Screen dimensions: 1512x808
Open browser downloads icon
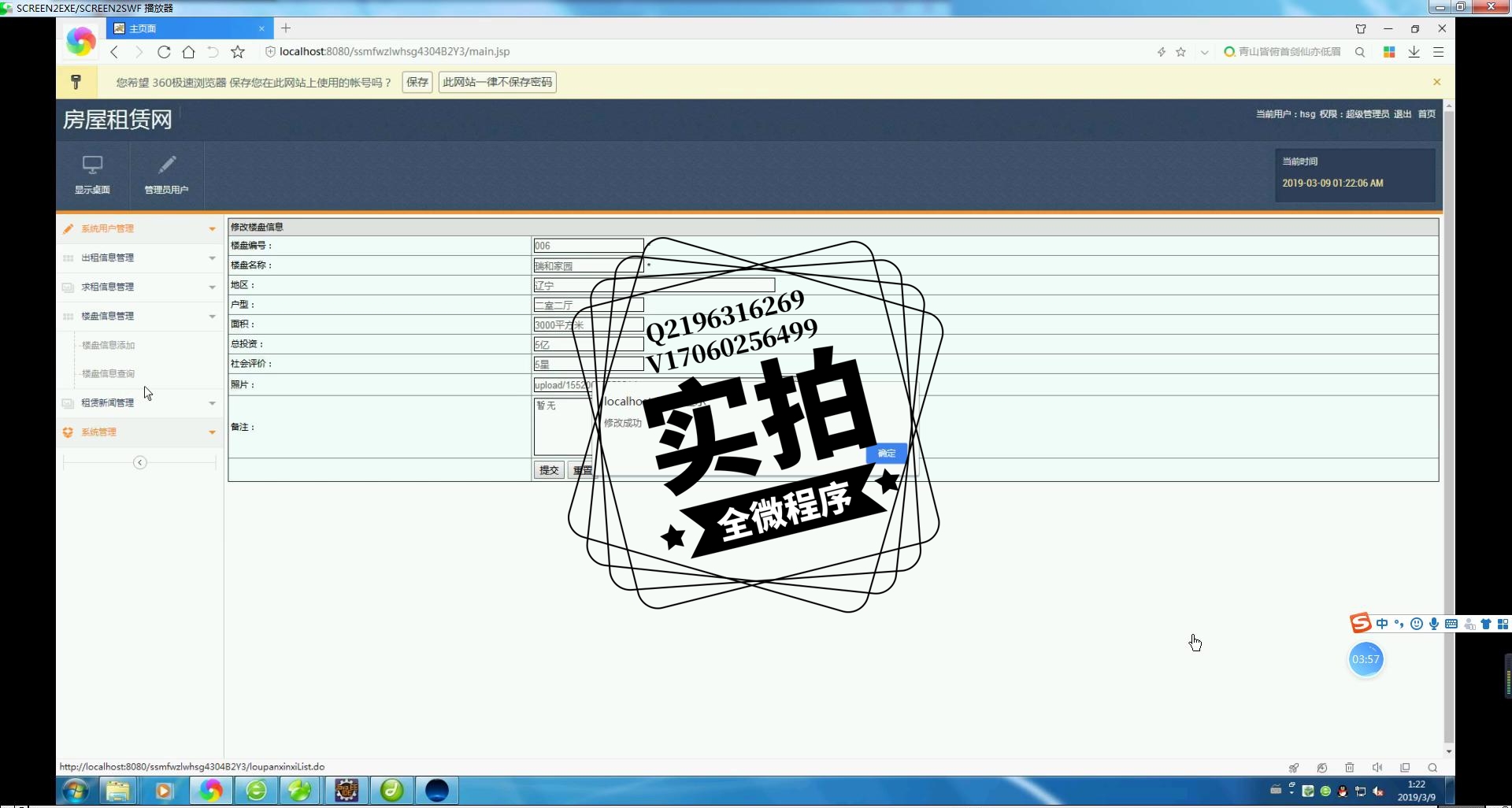(x=1414, y=52)
